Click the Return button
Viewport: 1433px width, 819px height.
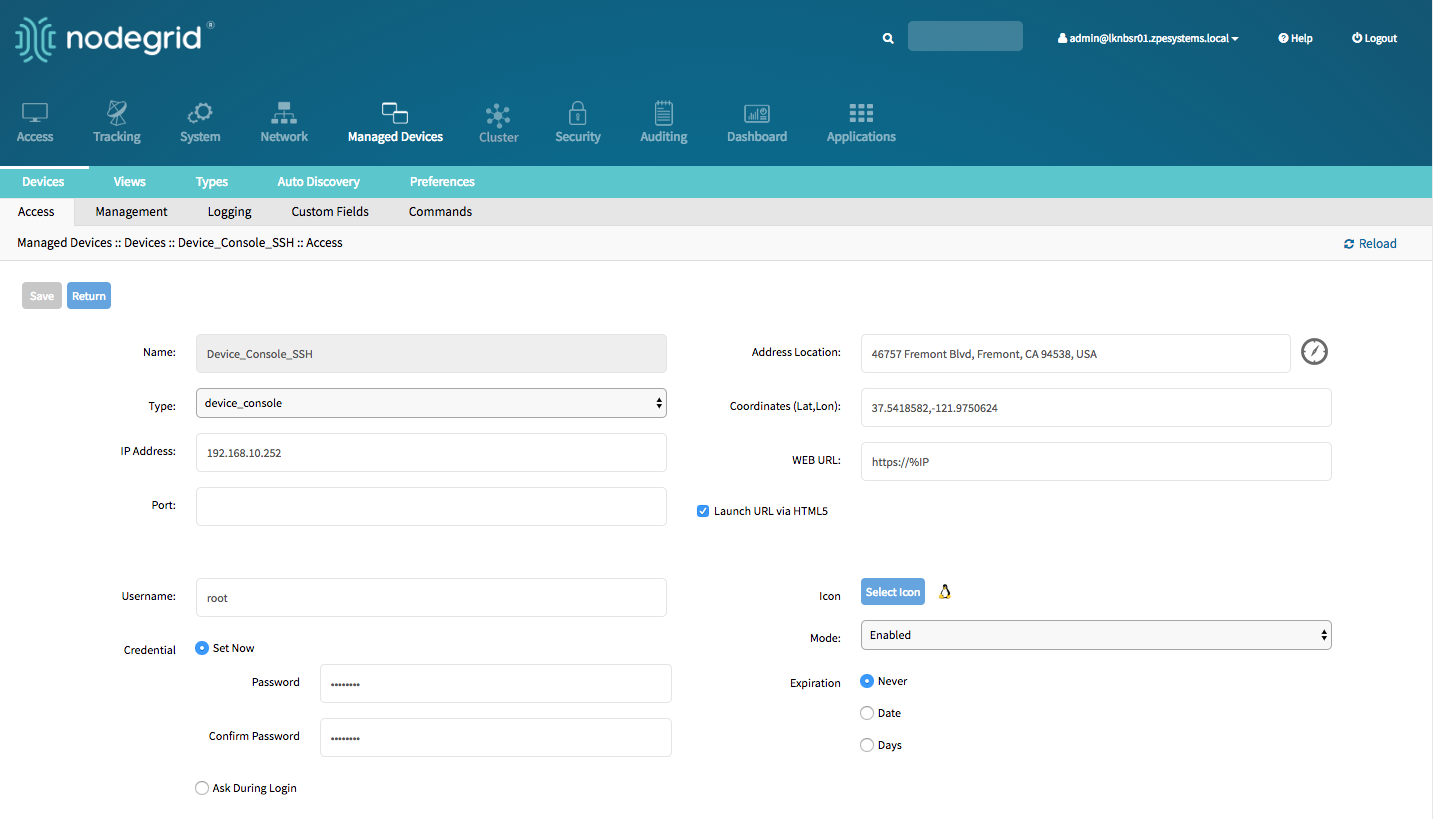(89, 296)
